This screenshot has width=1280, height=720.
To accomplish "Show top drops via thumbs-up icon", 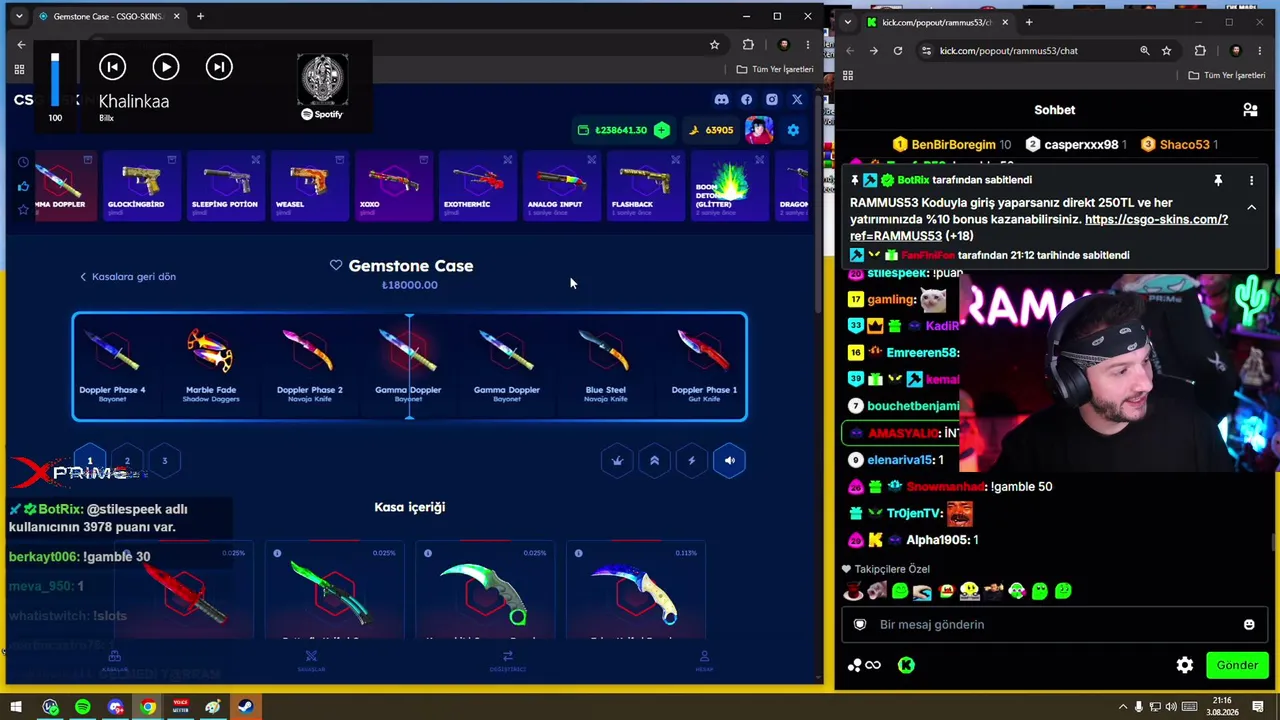I will [x=23, y=186].
